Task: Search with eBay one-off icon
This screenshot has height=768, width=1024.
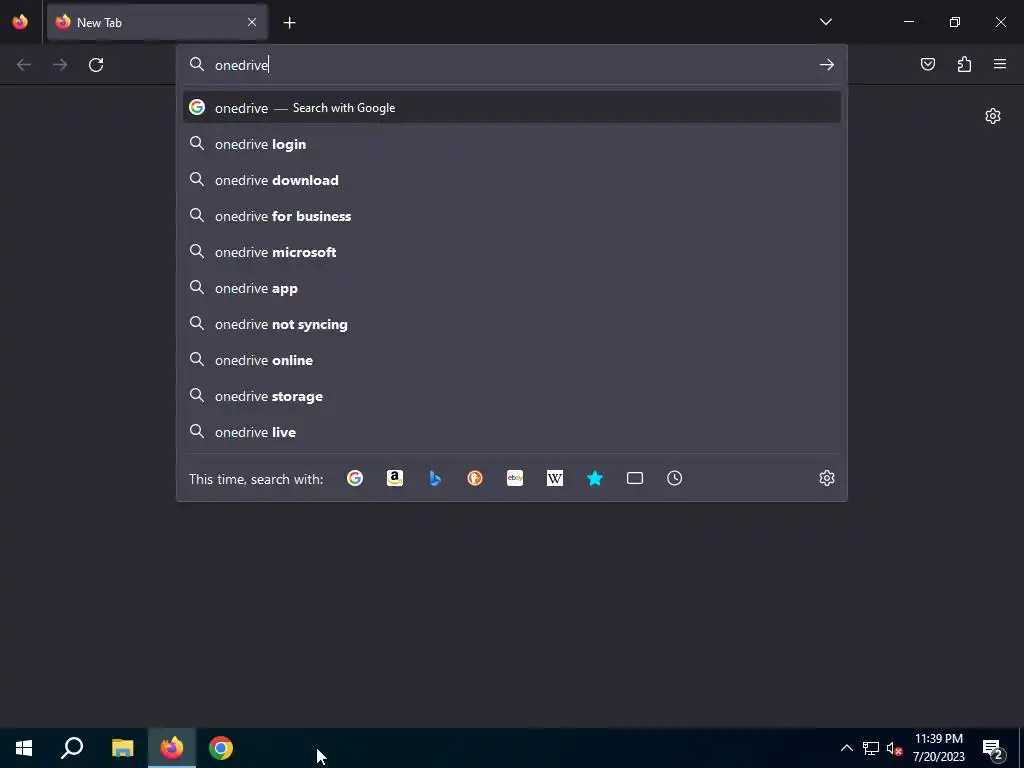Action: (515, 478)
